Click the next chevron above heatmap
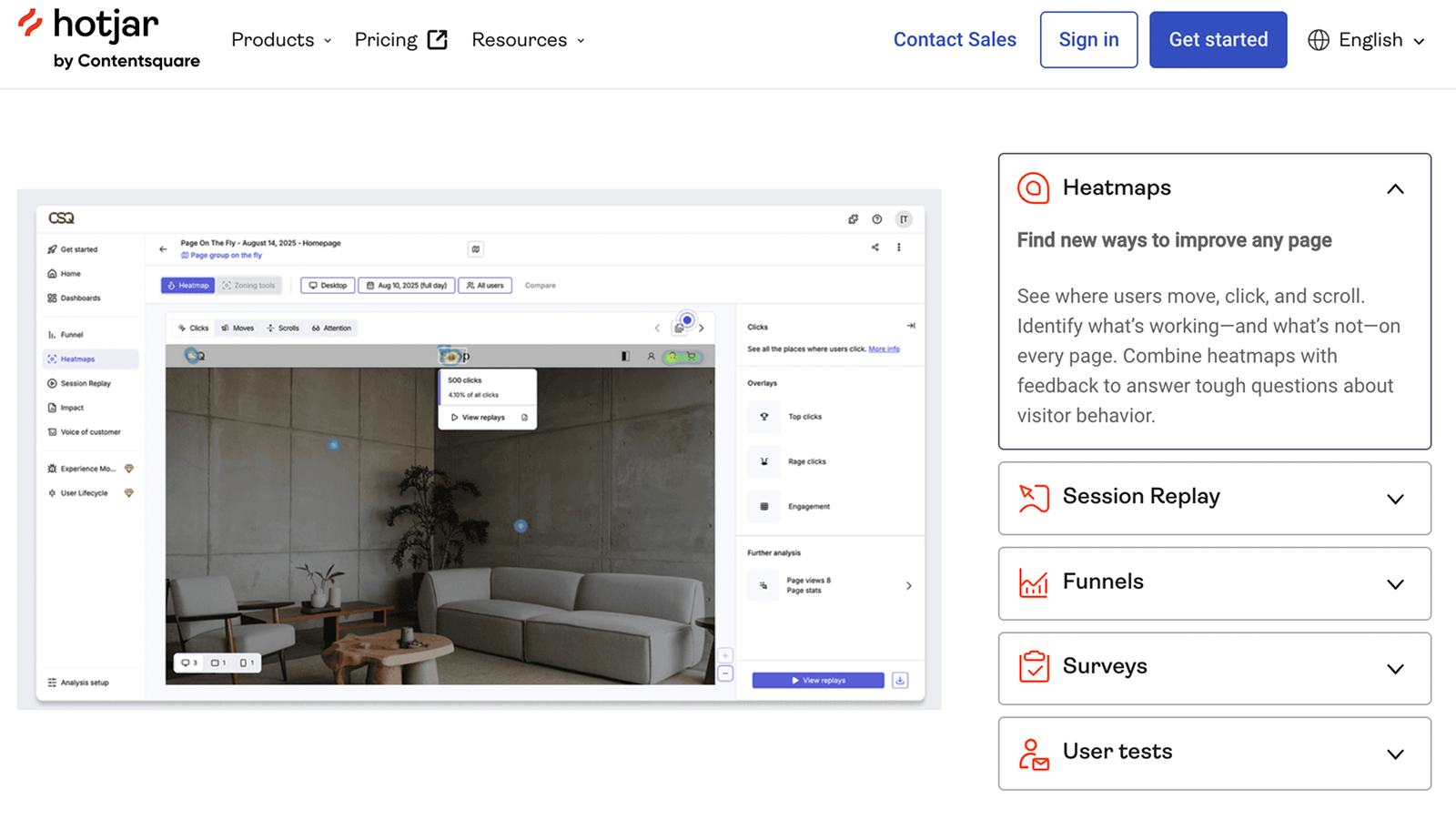The height and width of the screenshot is (819, 1456). 702,329
